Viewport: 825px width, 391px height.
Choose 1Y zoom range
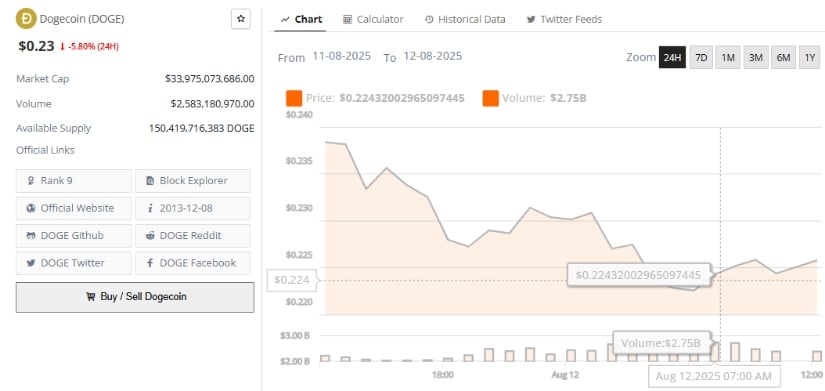810,57
